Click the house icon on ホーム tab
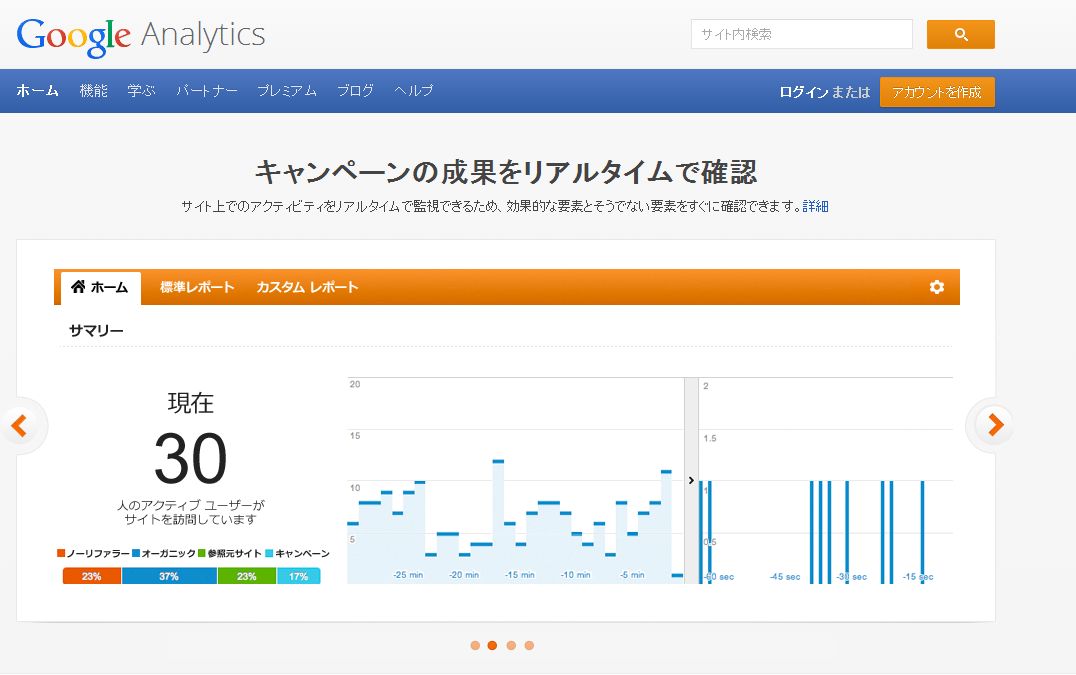The image size is (1076, 675). pyautogui.click(x=78, y=287)
